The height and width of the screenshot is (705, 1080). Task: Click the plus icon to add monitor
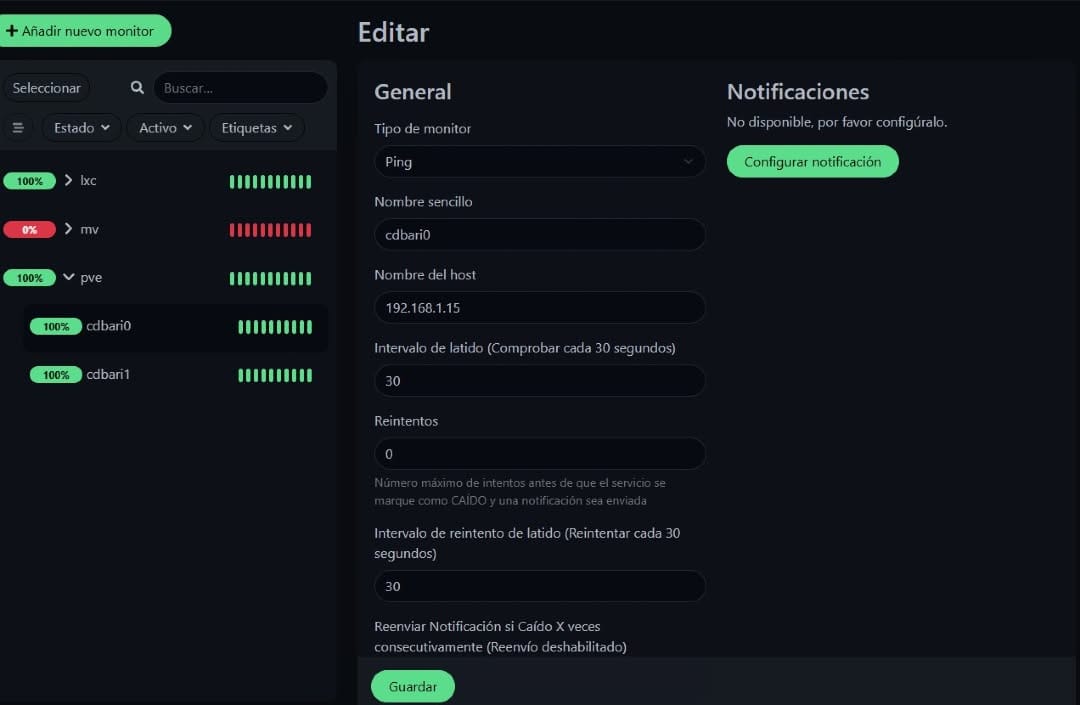tap(12, 31)
